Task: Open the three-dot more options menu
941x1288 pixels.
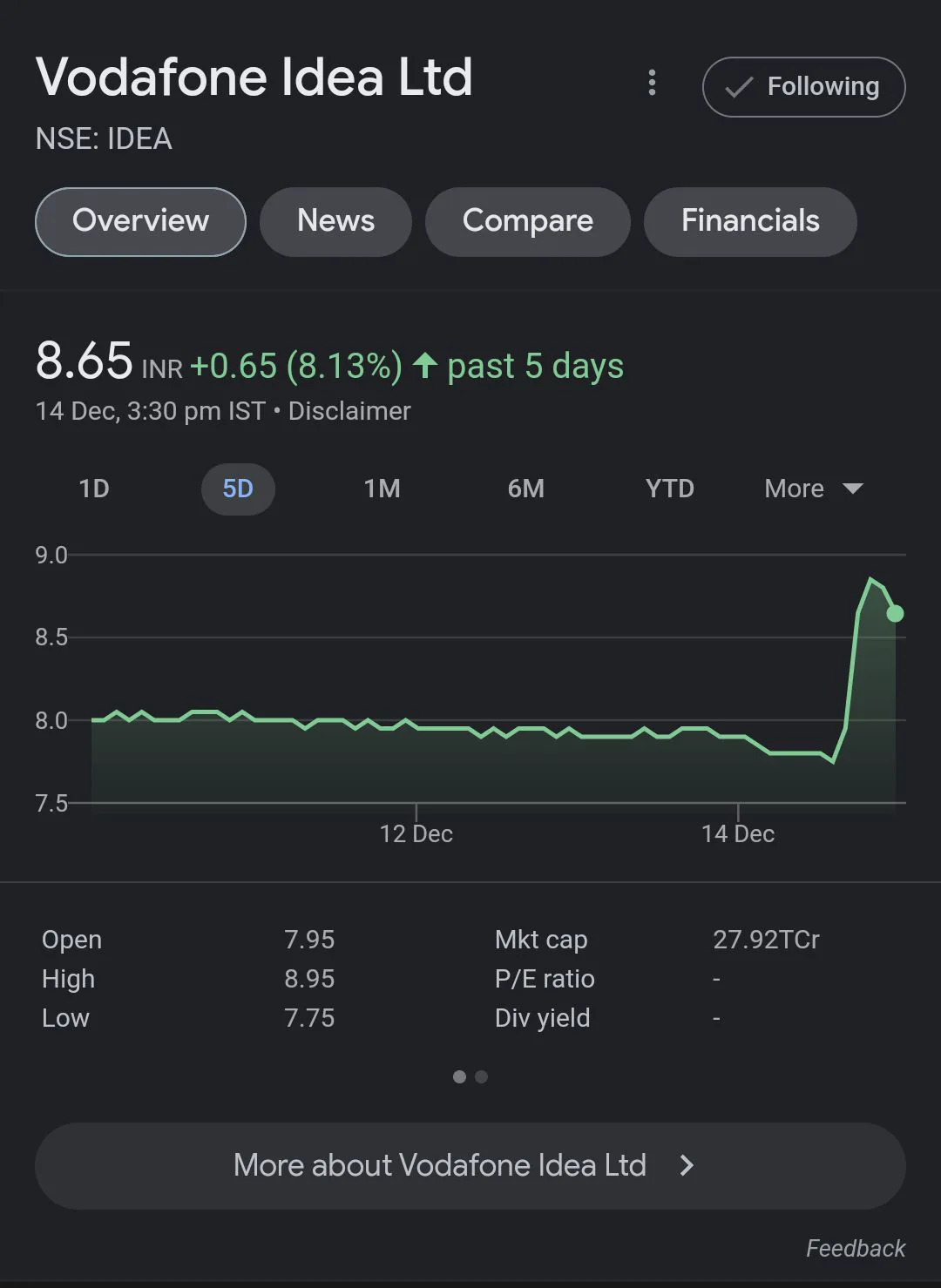Action: [652, 84]
